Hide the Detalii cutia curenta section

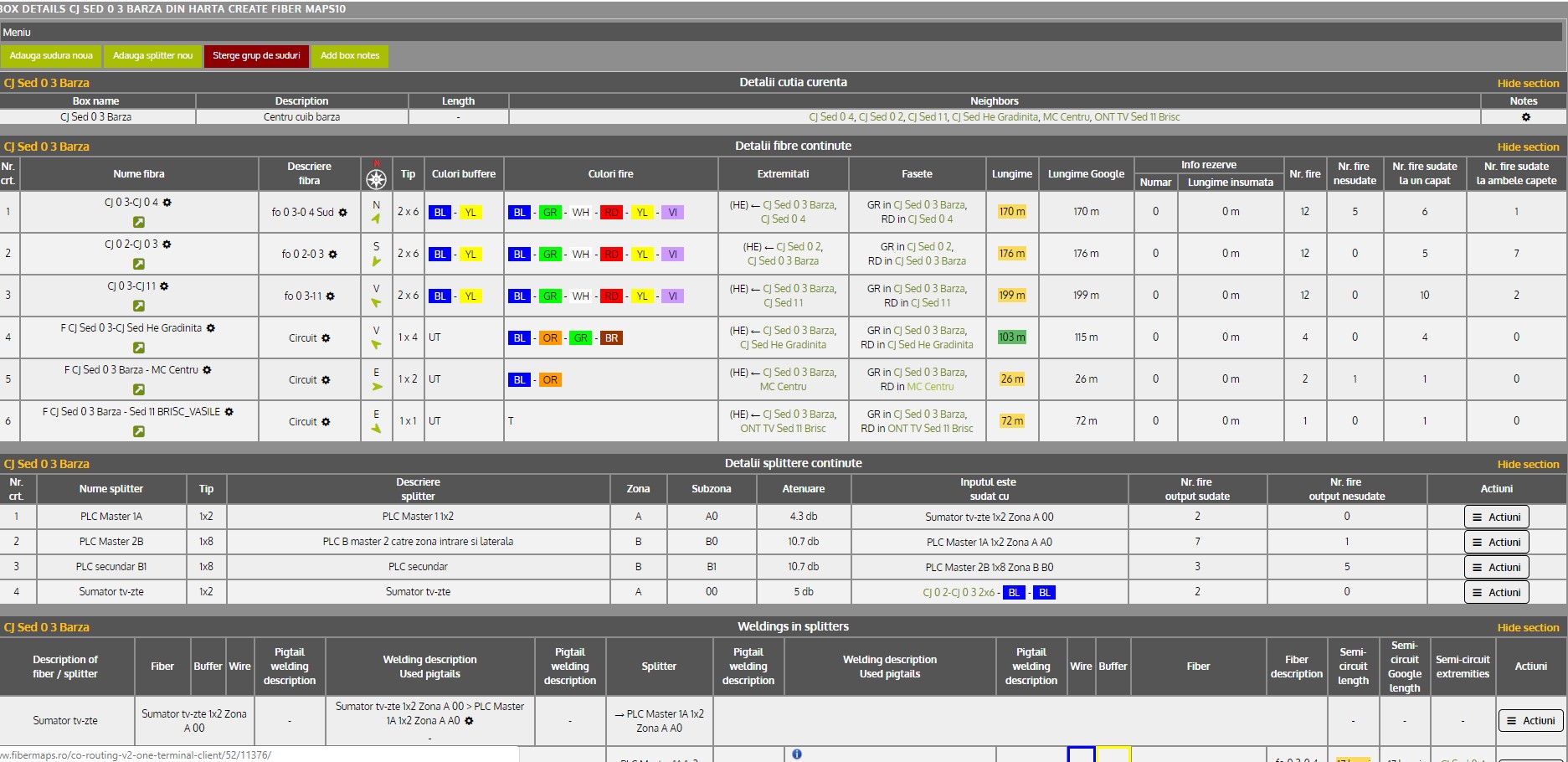coord(1528,83)
